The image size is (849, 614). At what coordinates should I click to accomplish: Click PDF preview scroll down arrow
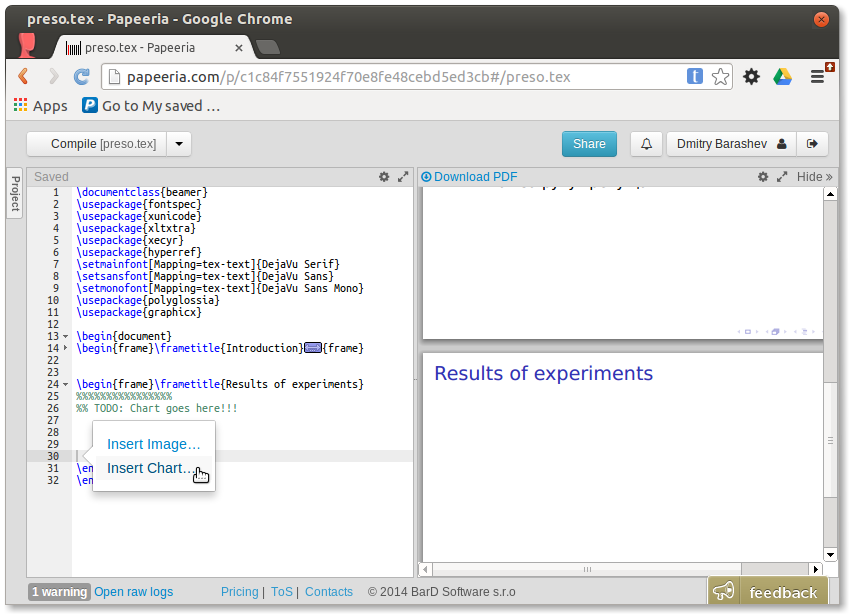830,554
